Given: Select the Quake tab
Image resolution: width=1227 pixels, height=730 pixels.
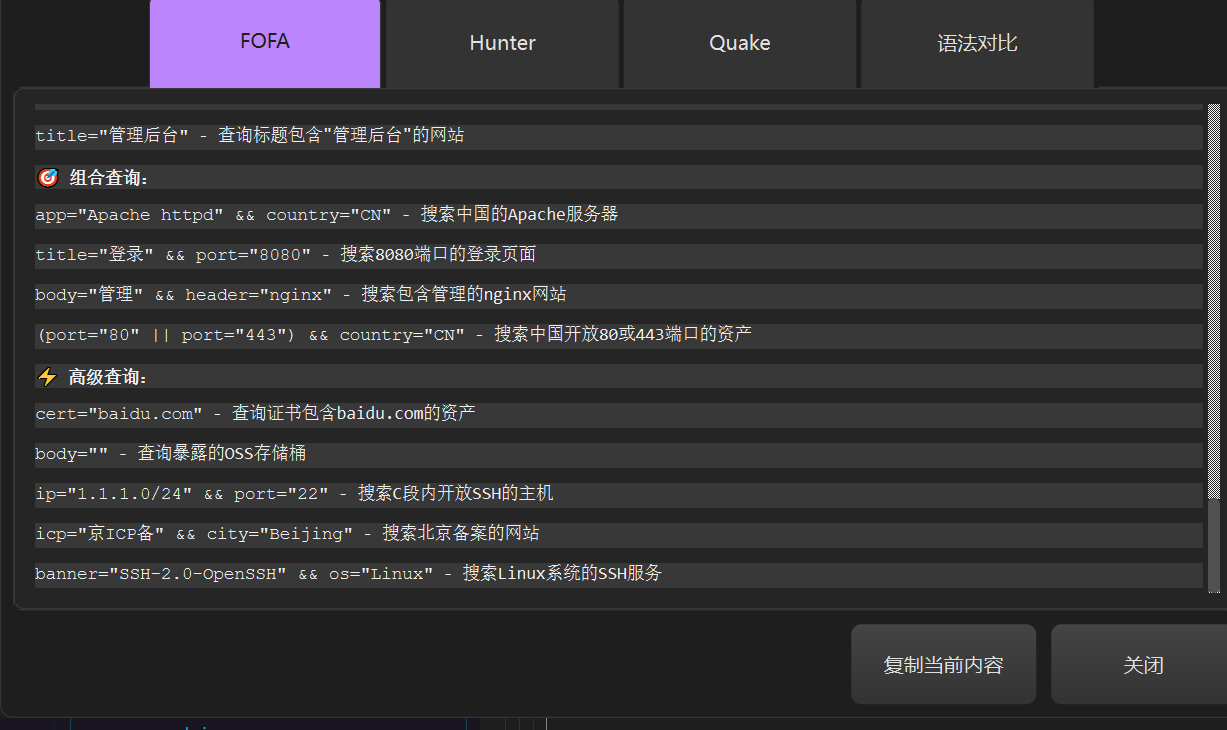Looking at the screenshot, I should coord(739,43).
